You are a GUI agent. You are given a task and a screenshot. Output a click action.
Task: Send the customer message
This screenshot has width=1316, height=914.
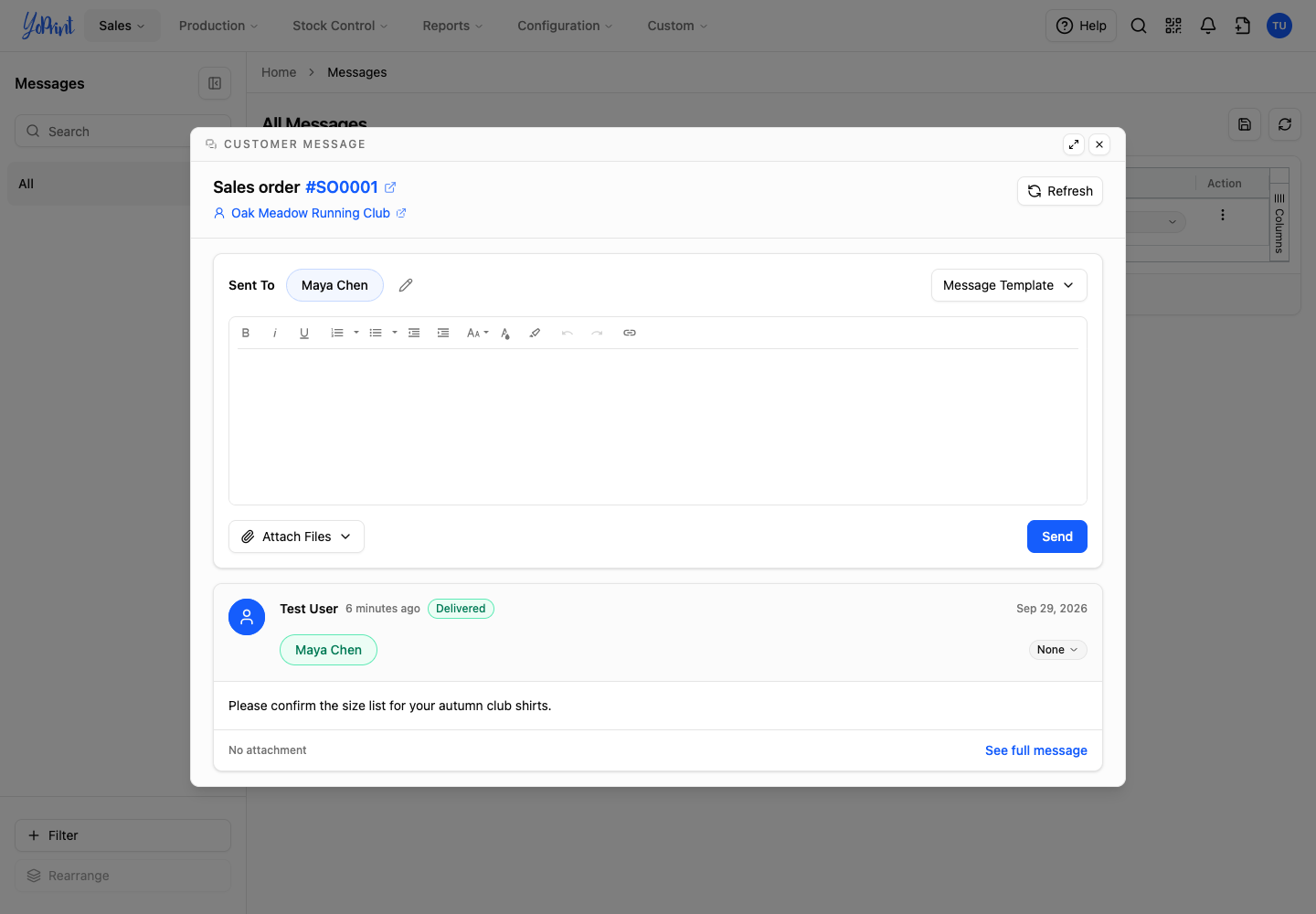point(1057,537)
